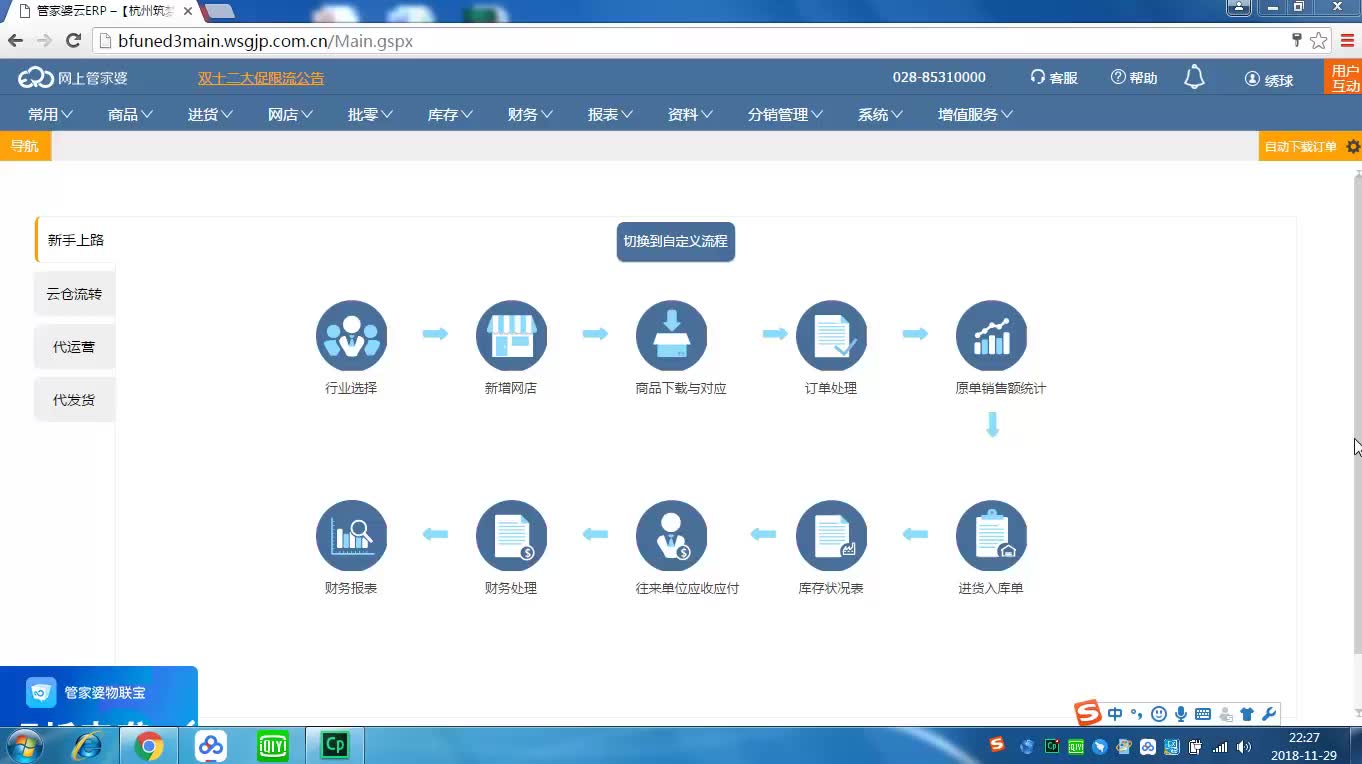Switch to the 导航 tab

pos(25,146)
